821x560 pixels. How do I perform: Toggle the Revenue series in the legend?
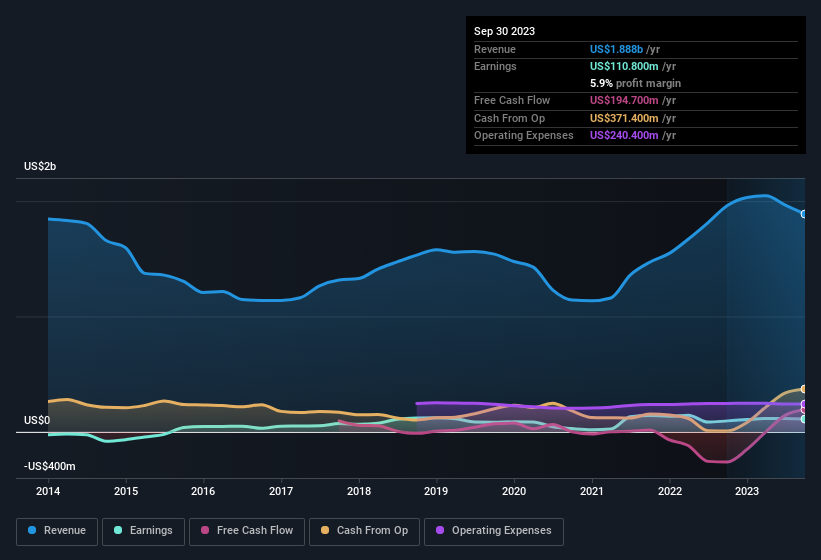pyautogui.click(x=56, y=530)
